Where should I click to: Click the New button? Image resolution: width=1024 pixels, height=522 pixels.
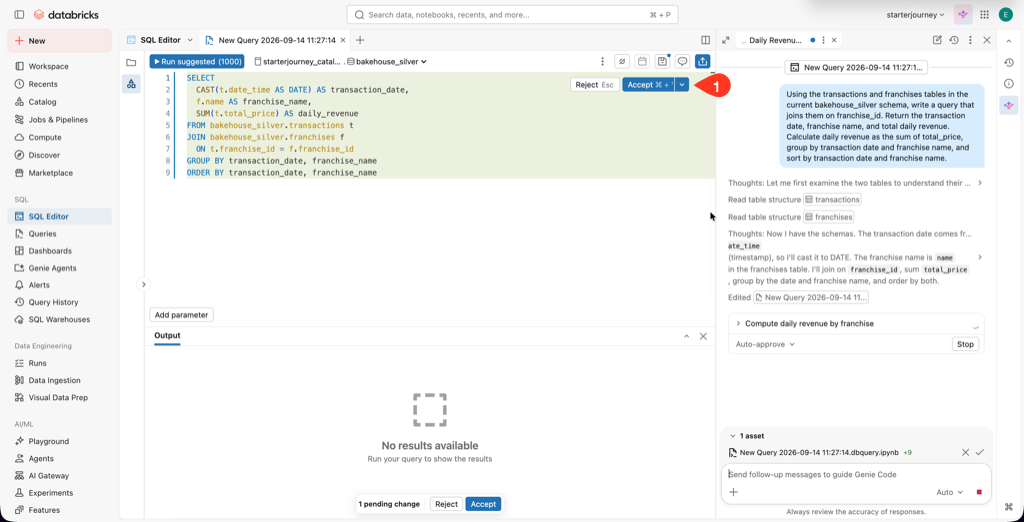pyautogui.click(x=59, y=41)
